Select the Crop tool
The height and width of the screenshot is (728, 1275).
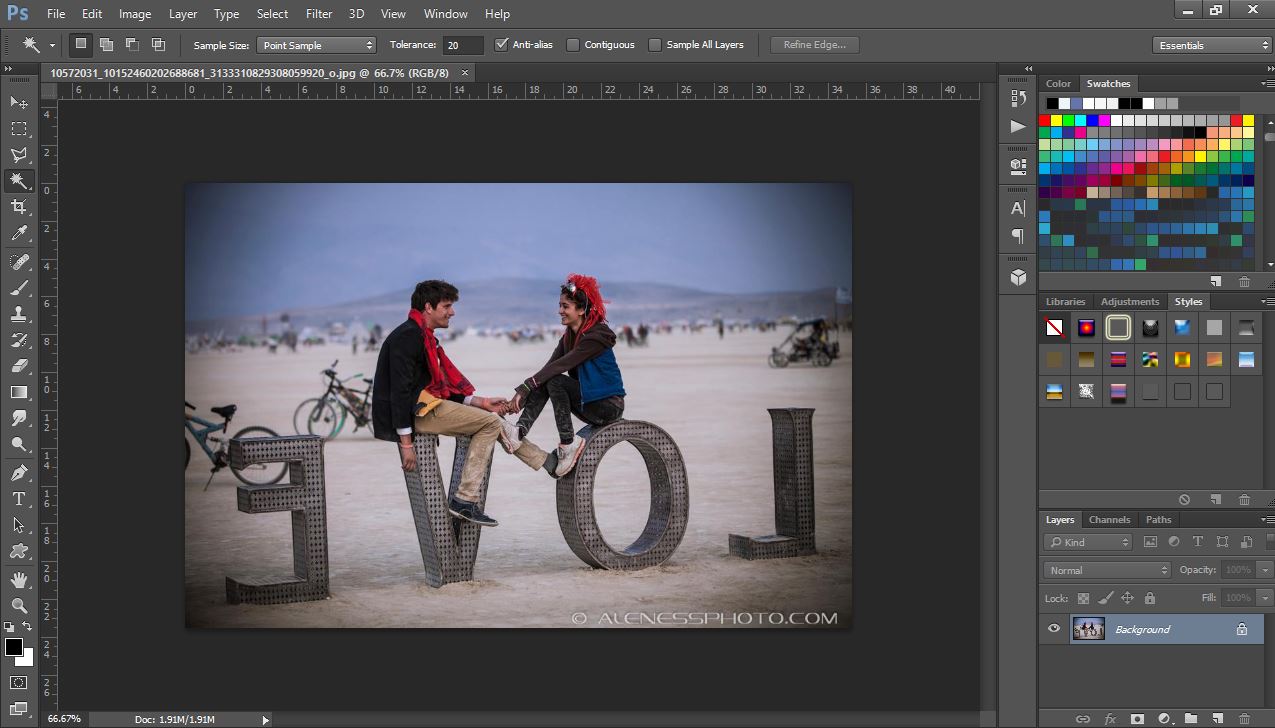pos(19,207)
